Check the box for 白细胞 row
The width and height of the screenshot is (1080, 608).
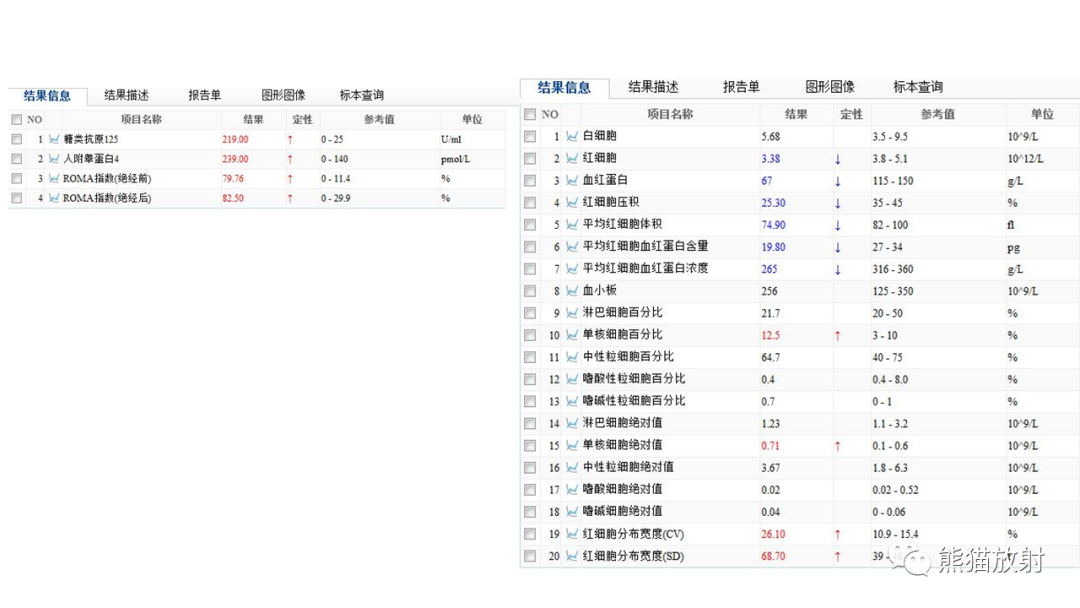pos(530,136)
